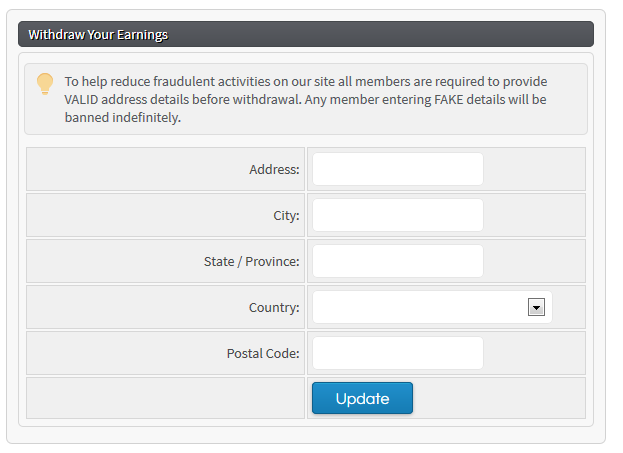Click the Postal Code input field
This screenshot has width=623, height=453.
tap(397, 353)
